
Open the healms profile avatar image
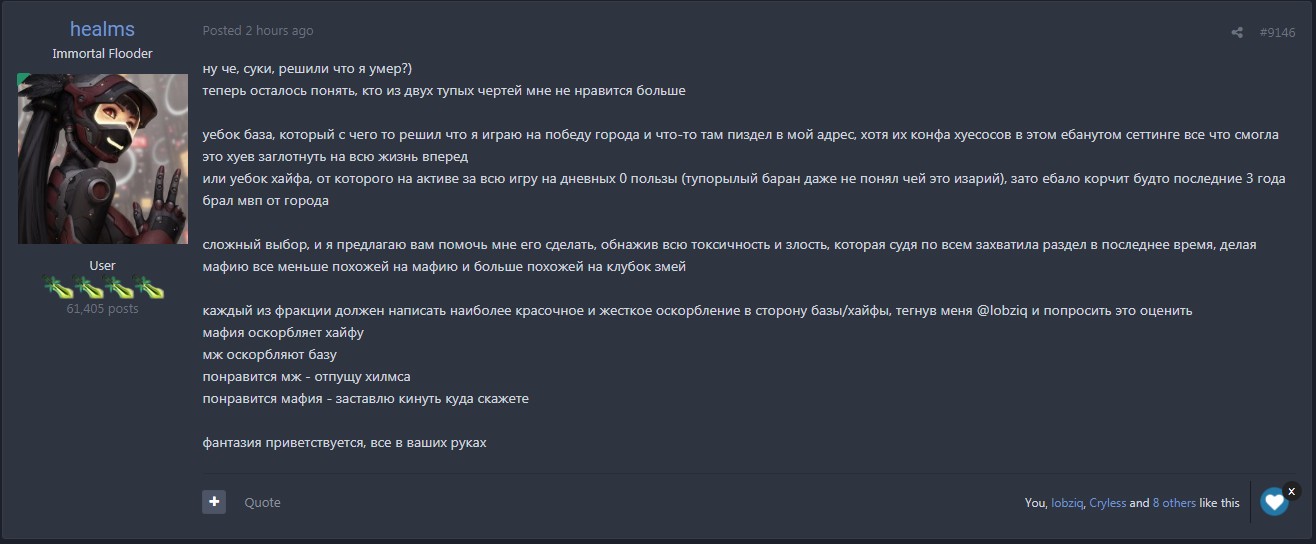pos(102,159)
